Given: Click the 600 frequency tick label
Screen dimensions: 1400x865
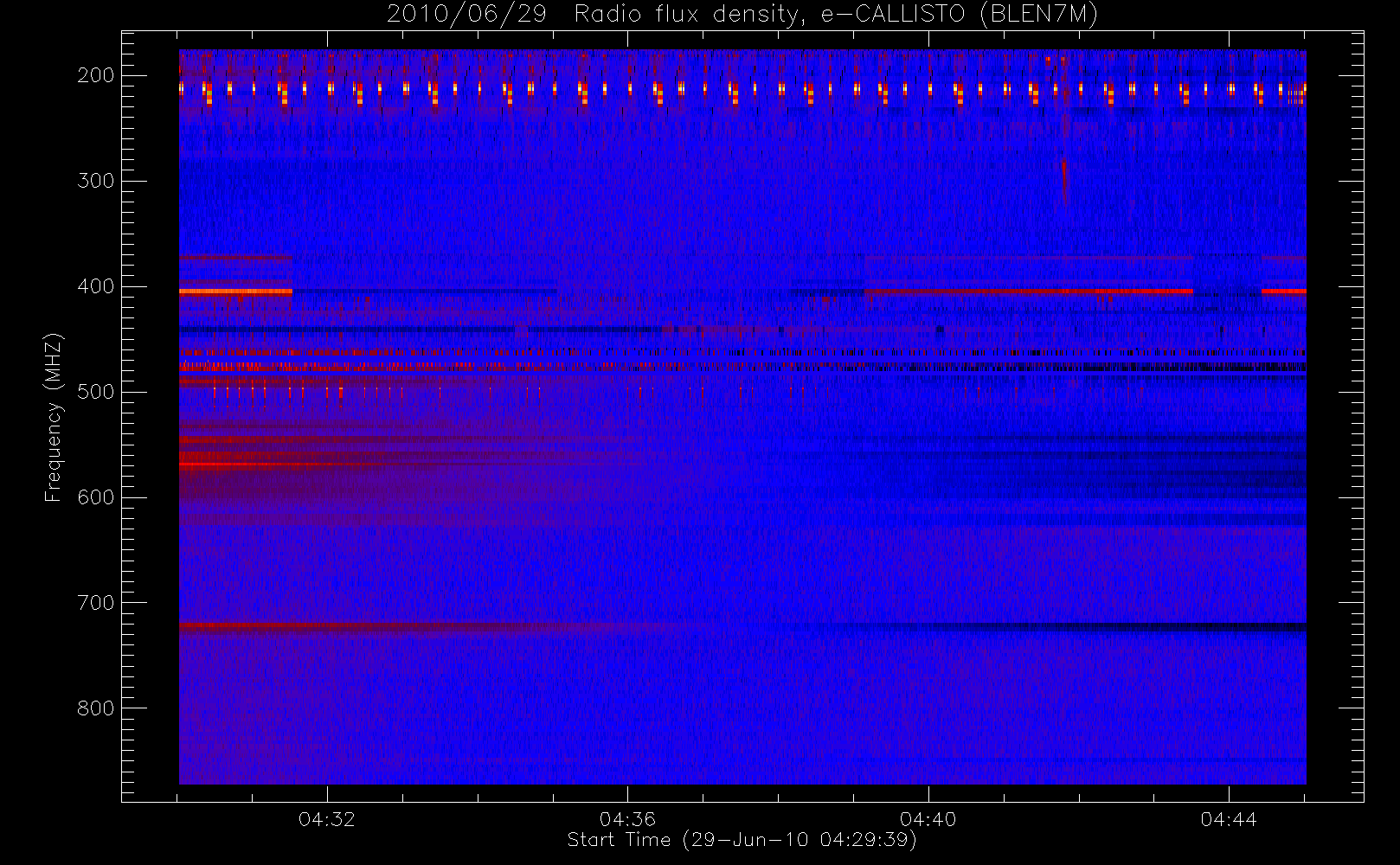Looking at the screenshot, I should (x=96, y=497).
